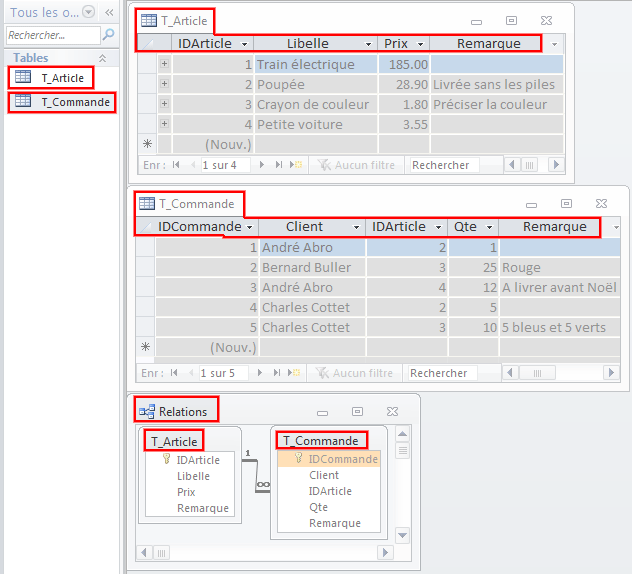Click the Rechercher search field in navigation pane
632x574 pixels.
tap(53, 35)
